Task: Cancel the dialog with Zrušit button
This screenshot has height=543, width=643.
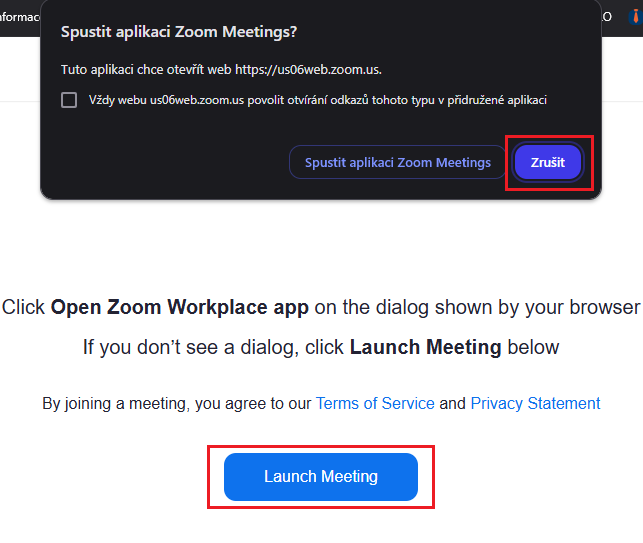Action: tap(548, 162)
